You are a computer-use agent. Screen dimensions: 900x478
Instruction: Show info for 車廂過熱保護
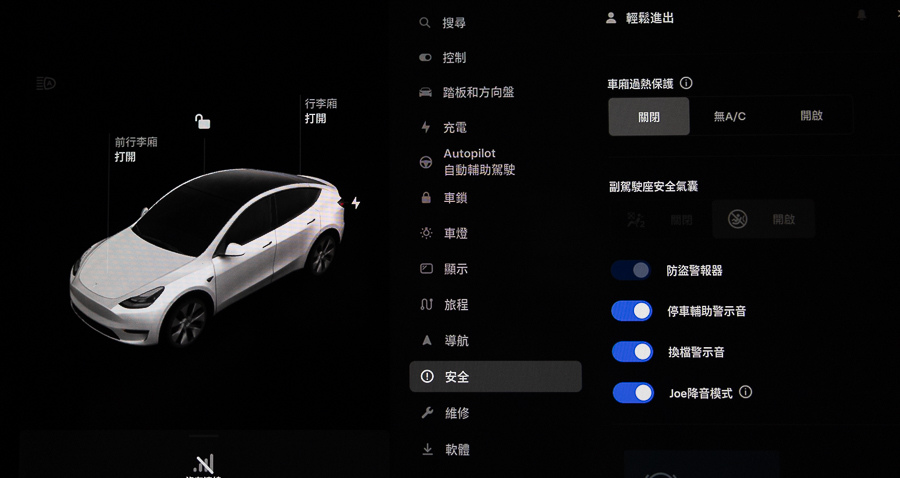pos(686,83)
